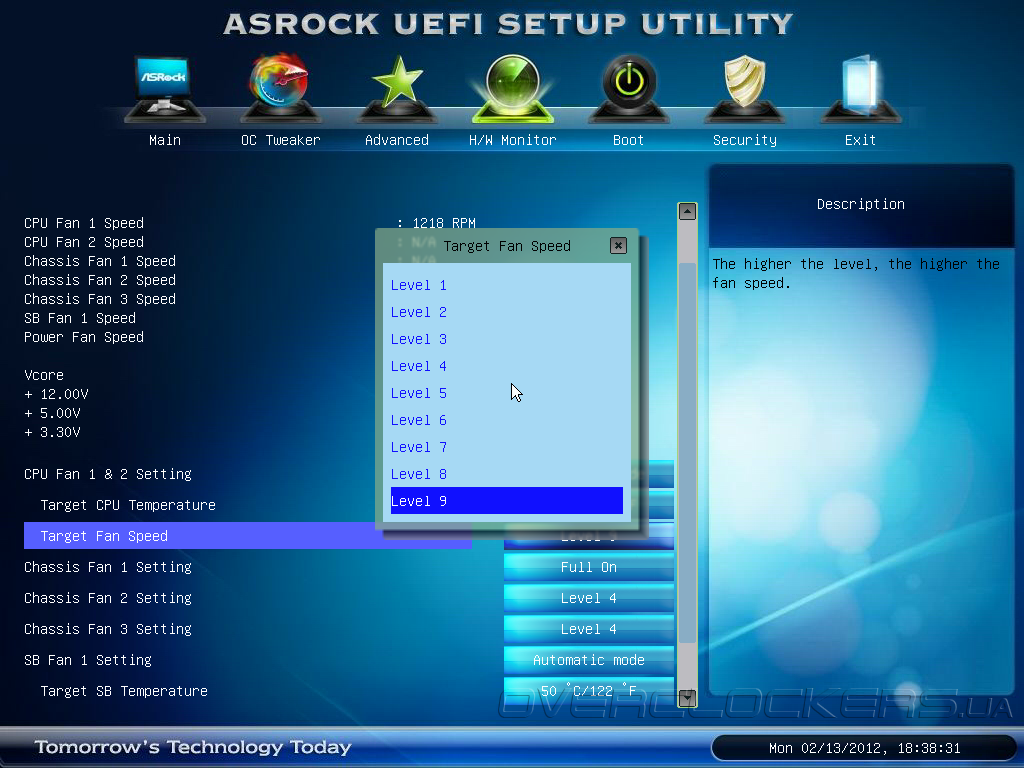Open SB Fan 1 'Automatic mode' dropdown

588,660
